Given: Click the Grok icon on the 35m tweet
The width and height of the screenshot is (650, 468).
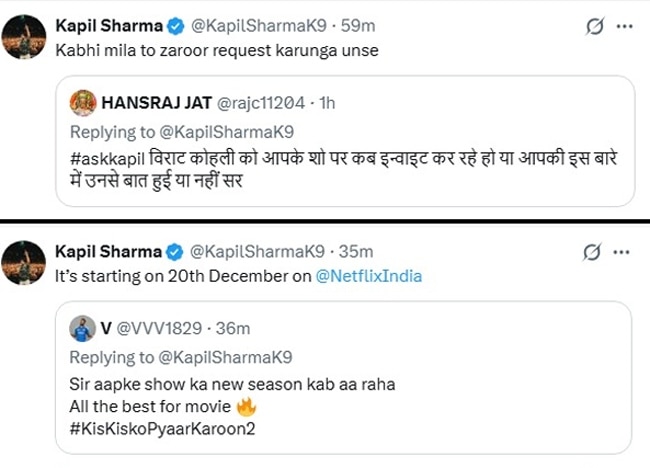Looking at the screenshot, I should [x=595, y=251].
